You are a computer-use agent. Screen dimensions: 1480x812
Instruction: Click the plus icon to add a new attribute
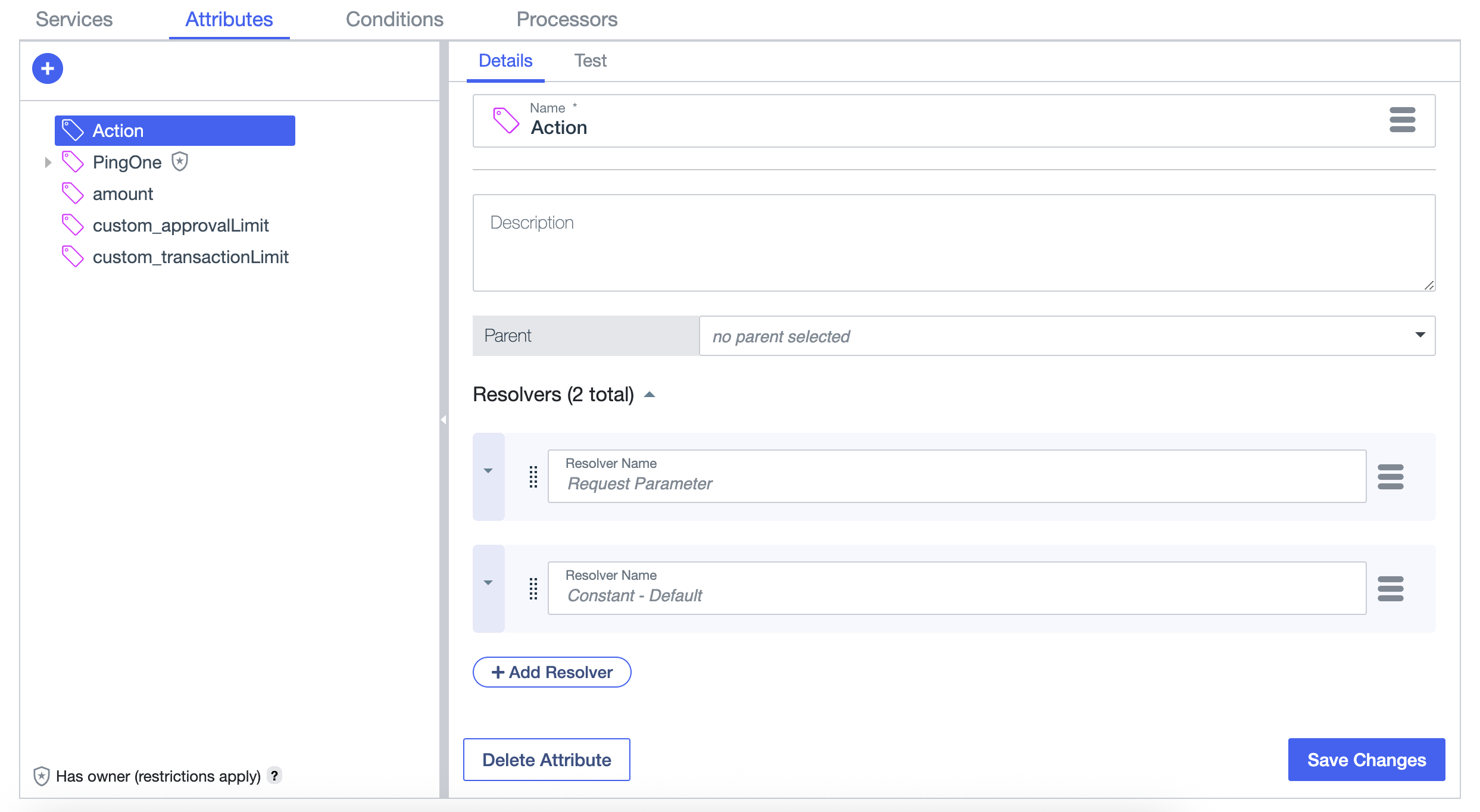(47, 68)
